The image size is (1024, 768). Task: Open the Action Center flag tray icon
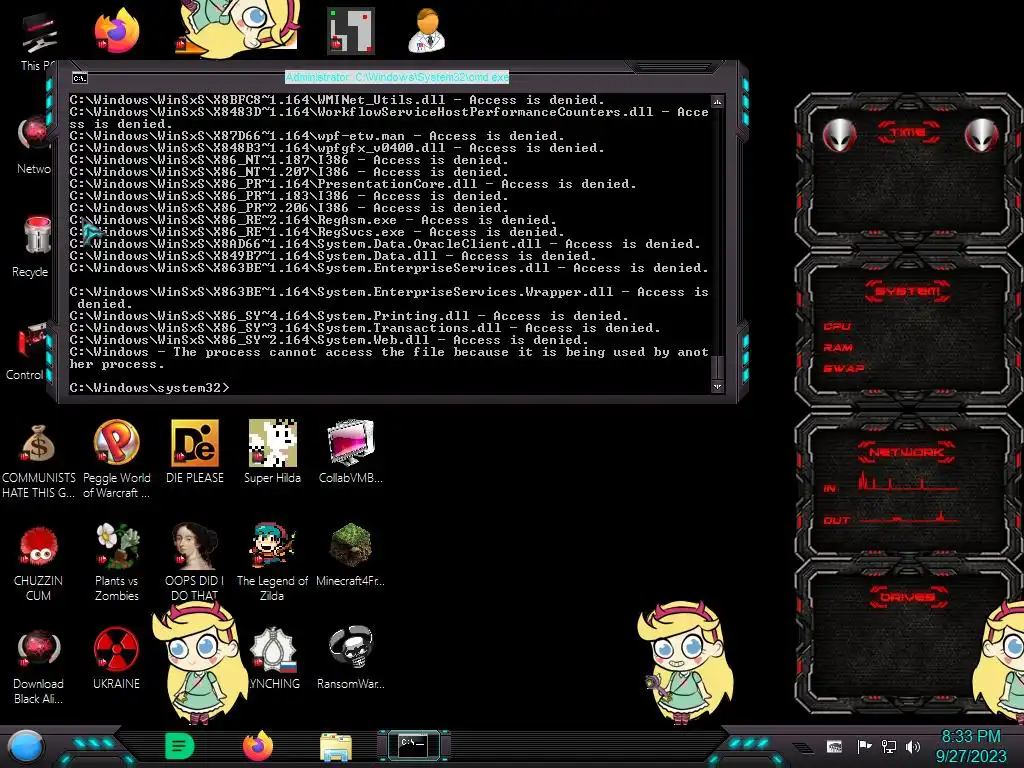[x=865, y=746]
